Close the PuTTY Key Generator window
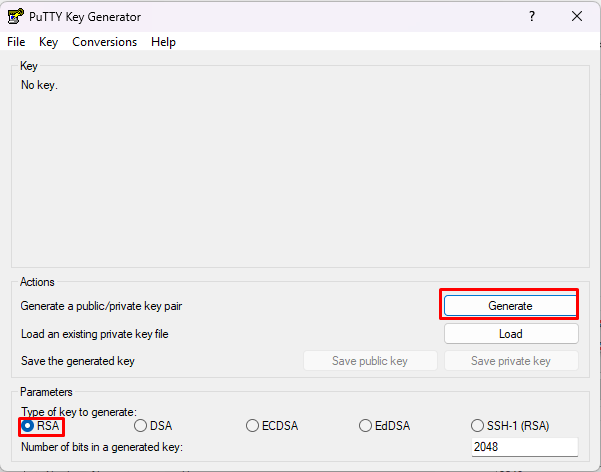 pyautogui.click(x=577, y=16)
